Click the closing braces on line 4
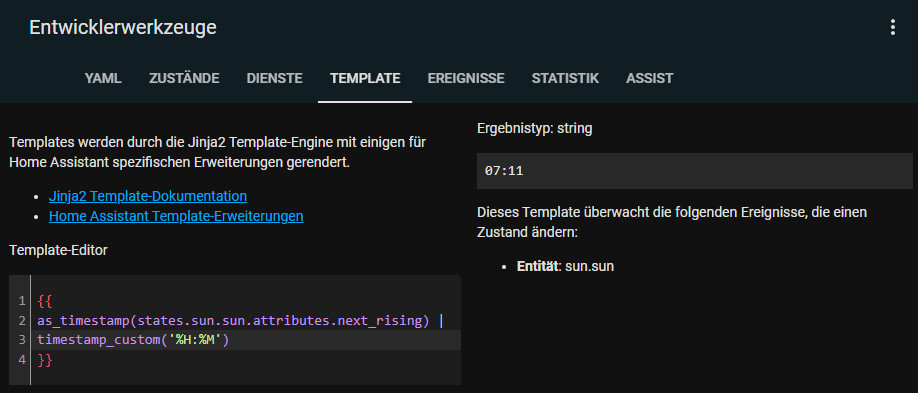 tap(45, 360)
